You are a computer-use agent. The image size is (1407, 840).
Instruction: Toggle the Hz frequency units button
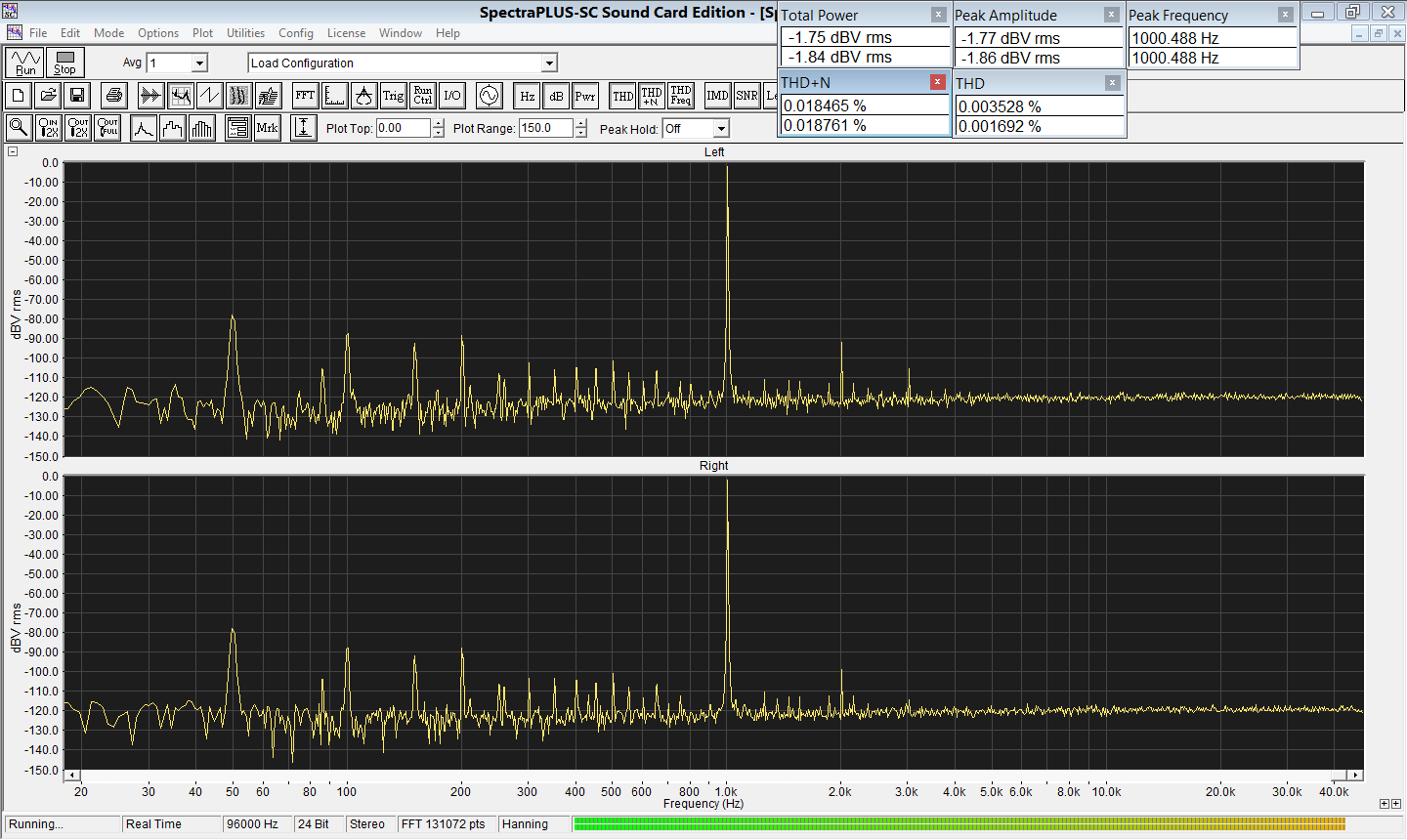(x=527, y=96)
